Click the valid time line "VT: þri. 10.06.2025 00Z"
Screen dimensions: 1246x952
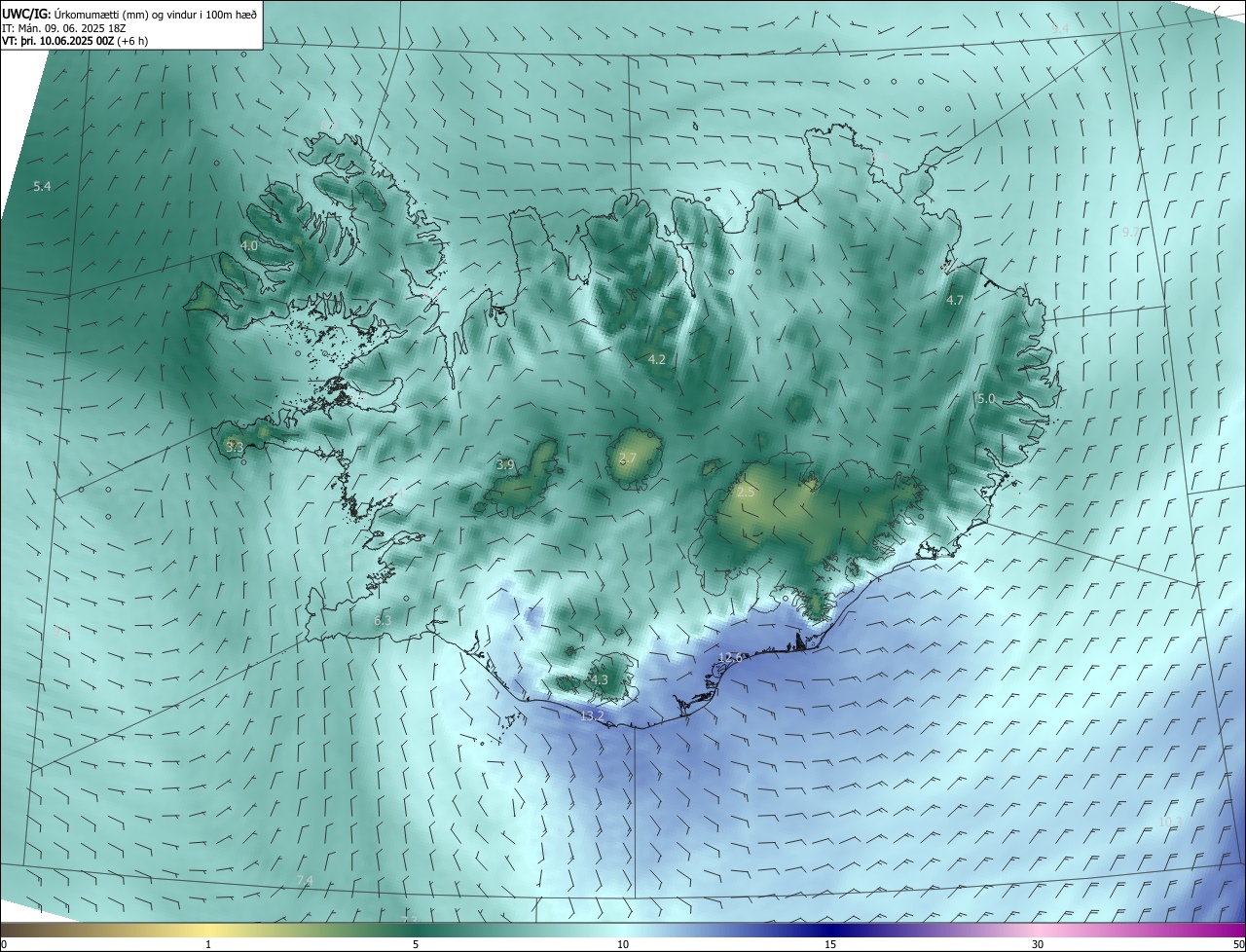tap(57, 41)
